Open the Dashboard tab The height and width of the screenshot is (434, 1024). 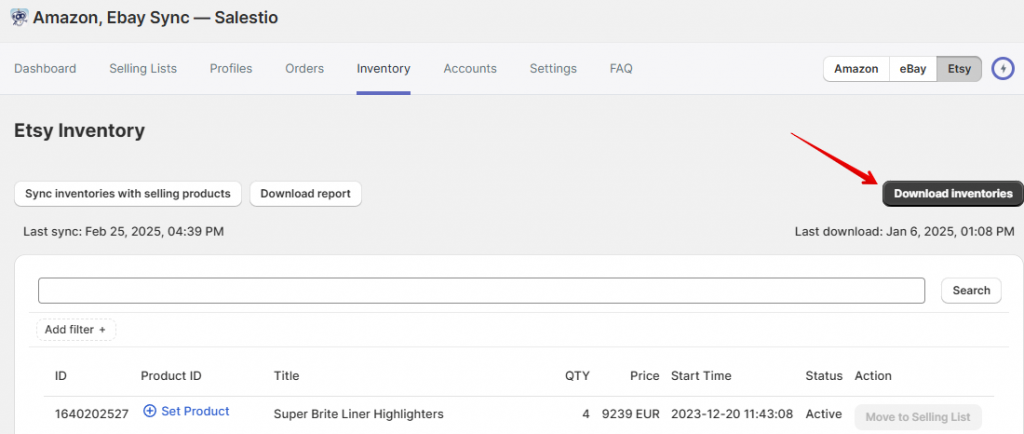[45, 69]
